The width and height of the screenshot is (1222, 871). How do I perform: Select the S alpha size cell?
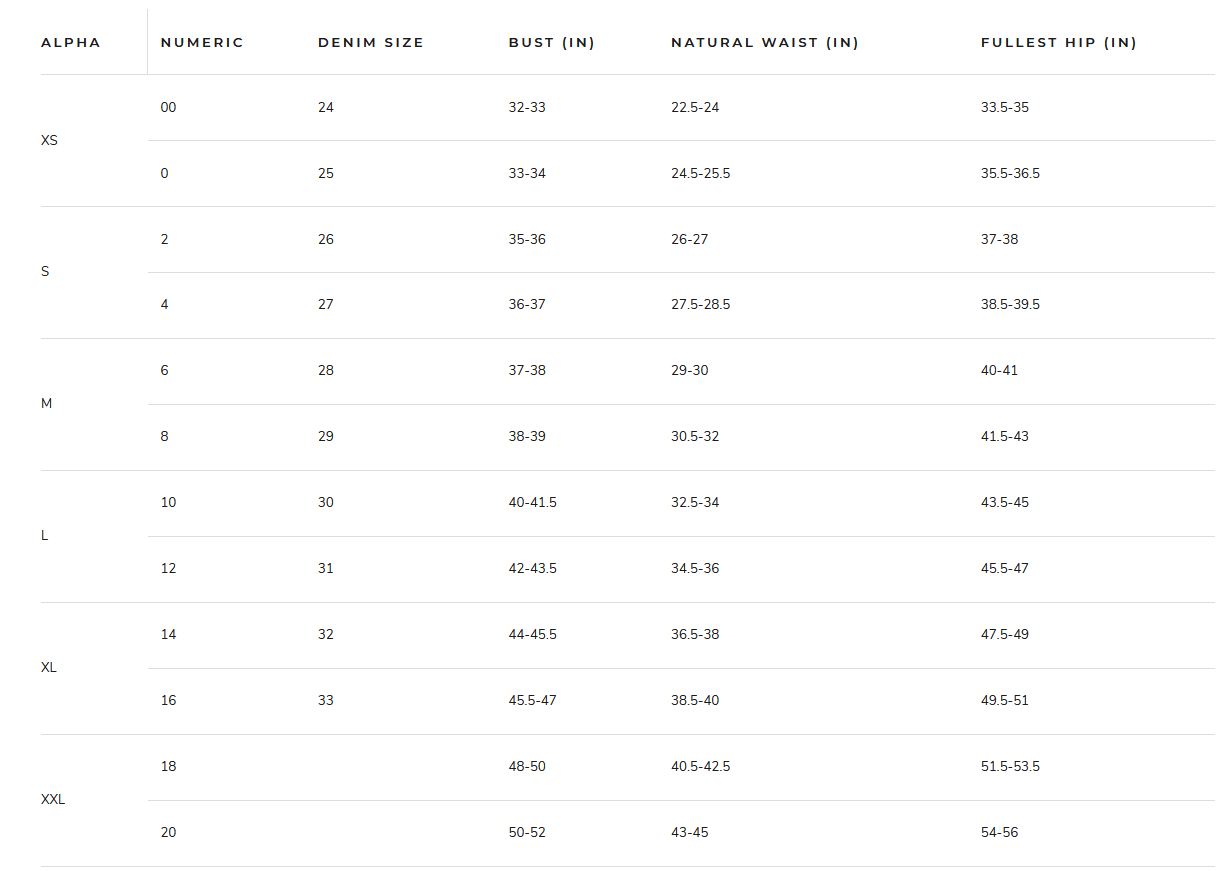[x=45, y=272]
